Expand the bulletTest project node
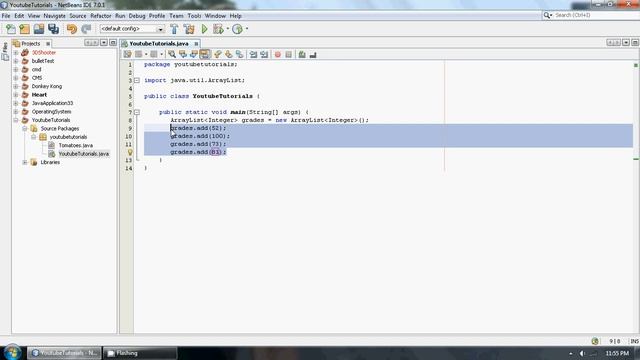 16,61
